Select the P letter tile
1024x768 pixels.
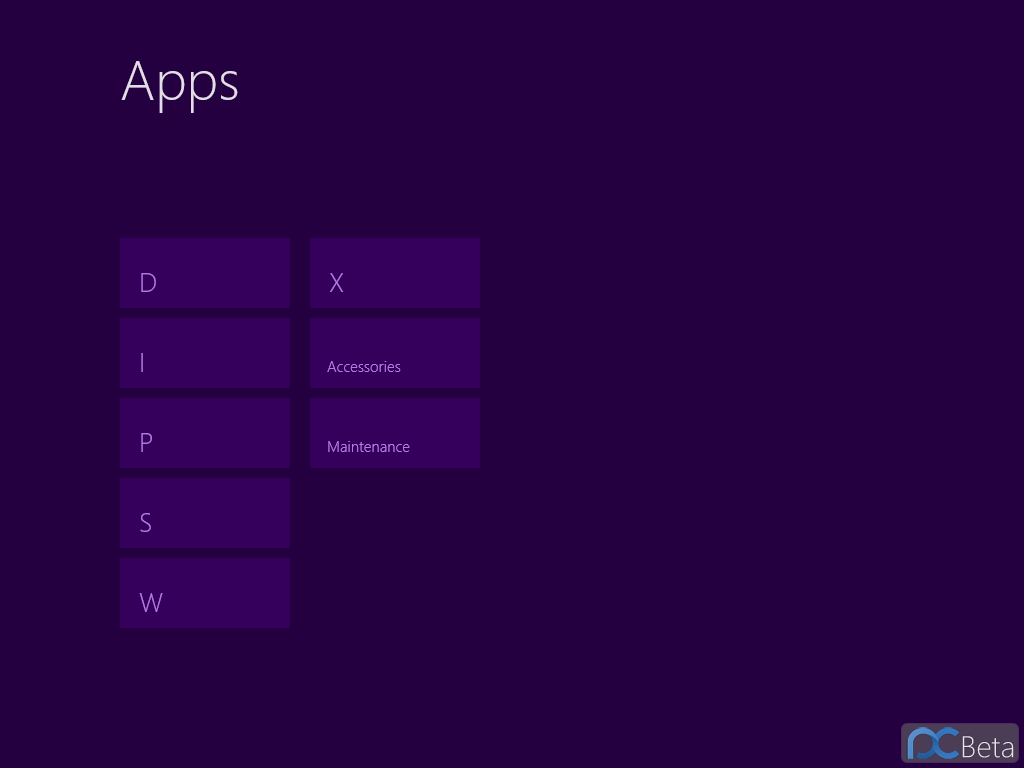coord(204,433)
